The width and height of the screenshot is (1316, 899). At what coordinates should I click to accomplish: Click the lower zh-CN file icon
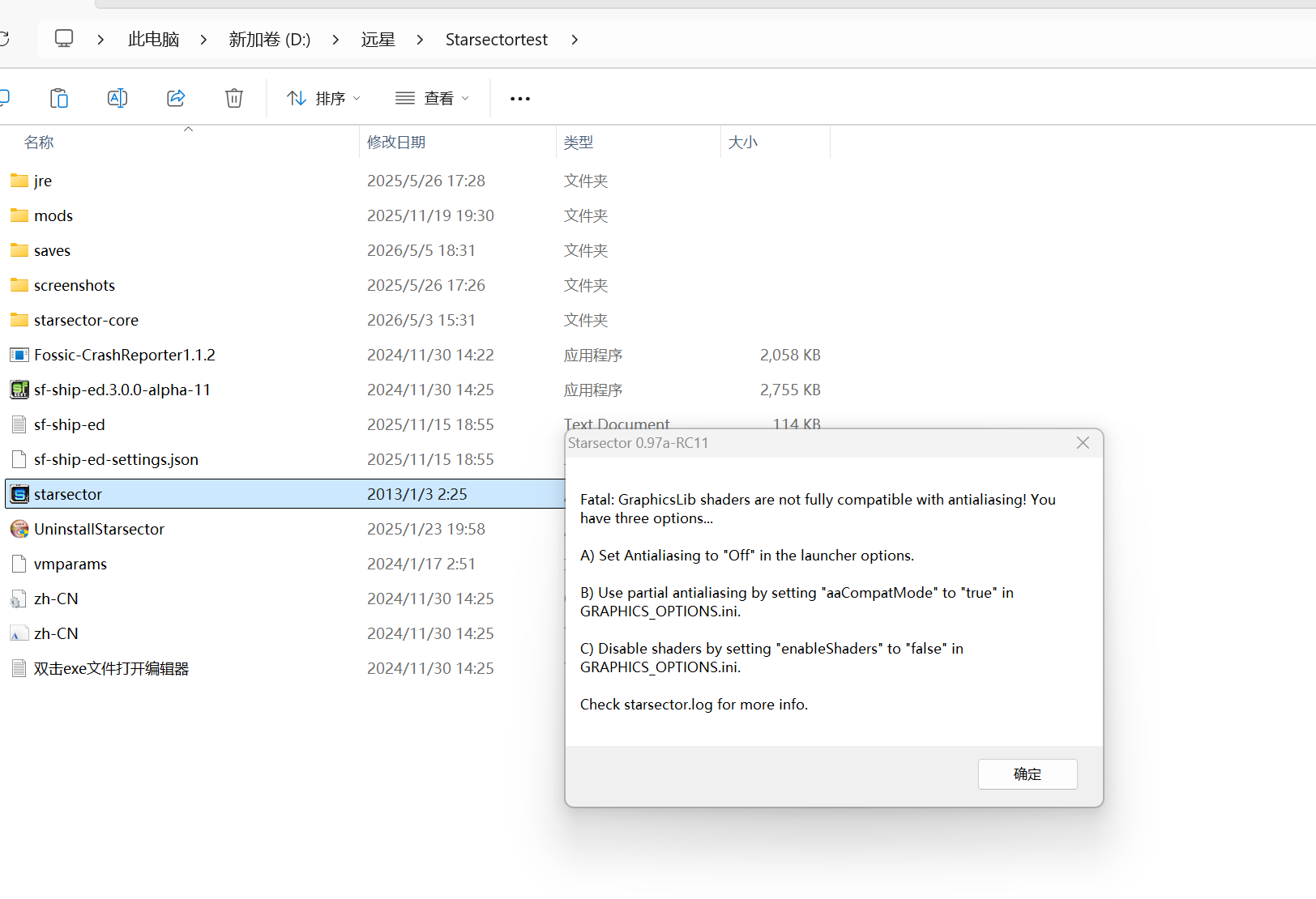pos(19,633)
